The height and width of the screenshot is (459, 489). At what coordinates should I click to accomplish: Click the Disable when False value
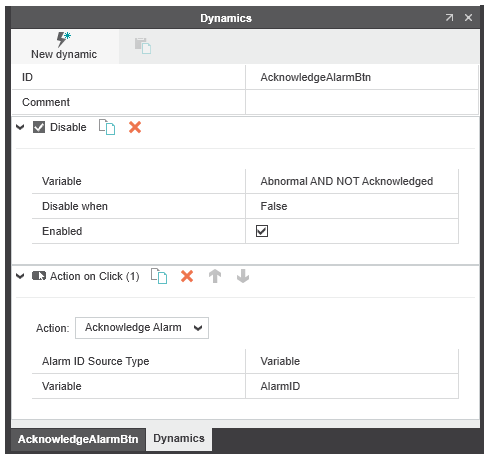coord(352,206)
